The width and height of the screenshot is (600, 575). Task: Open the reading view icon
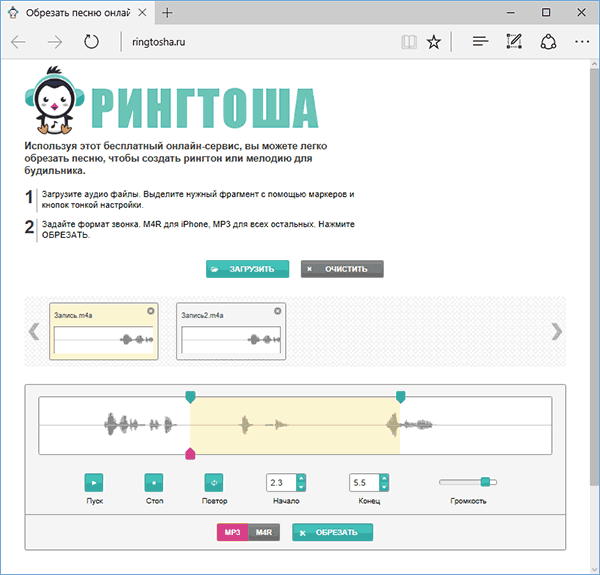[408, 42]
